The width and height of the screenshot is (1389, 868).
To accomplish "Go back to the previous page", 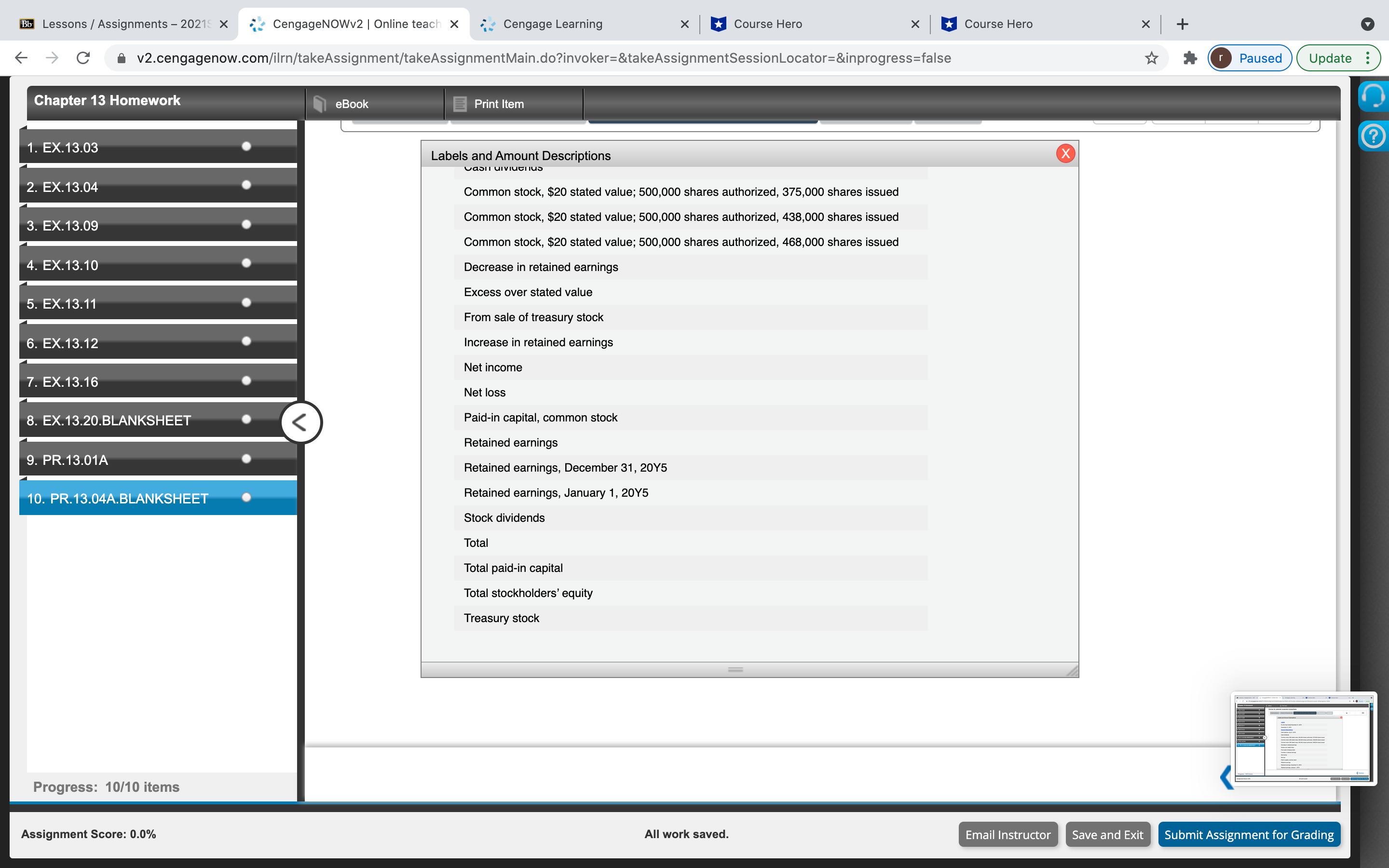I will click(x=21, y=58).
